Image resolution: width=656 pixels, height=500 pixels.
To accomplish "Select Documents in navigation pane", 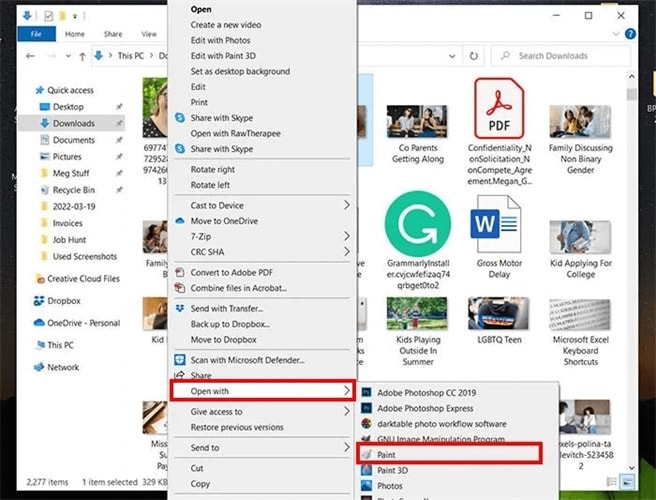I will point(72,140).
